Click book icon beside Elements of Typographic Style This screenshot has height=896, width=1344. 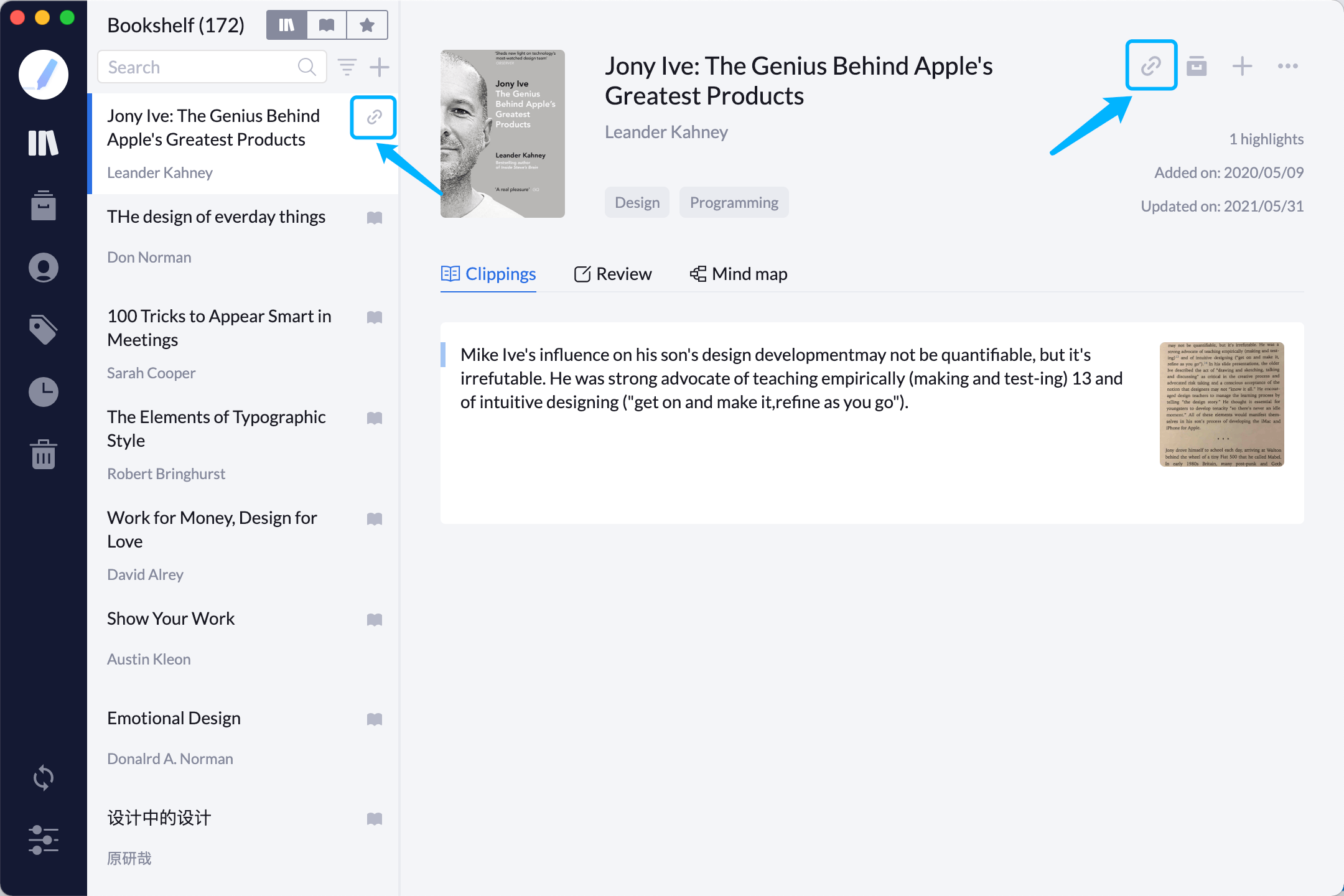(x=375, y=418)
